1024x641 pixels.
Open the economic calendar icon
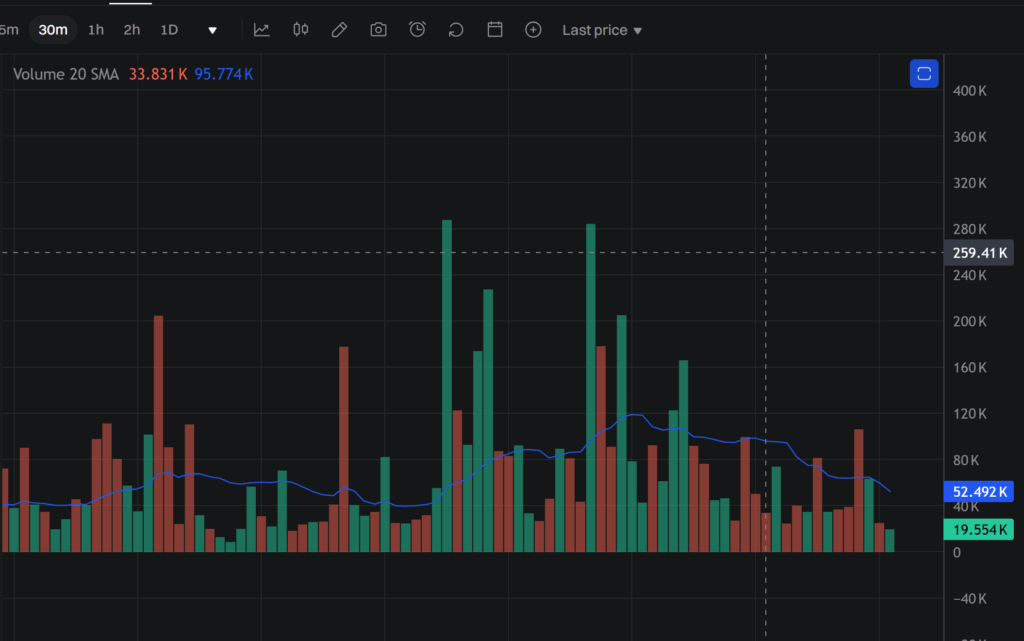tap(494, 30)
